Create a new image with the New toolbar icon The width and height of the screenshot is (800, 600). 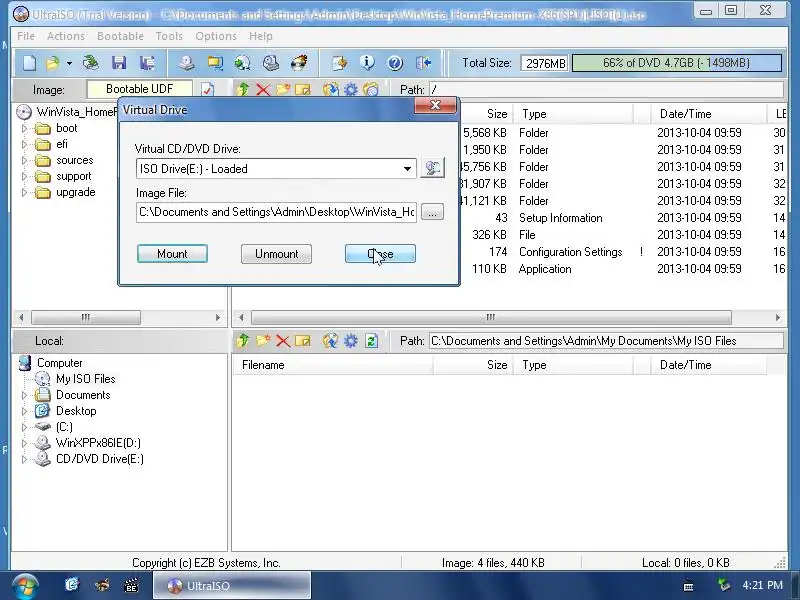tap(30, 63)
